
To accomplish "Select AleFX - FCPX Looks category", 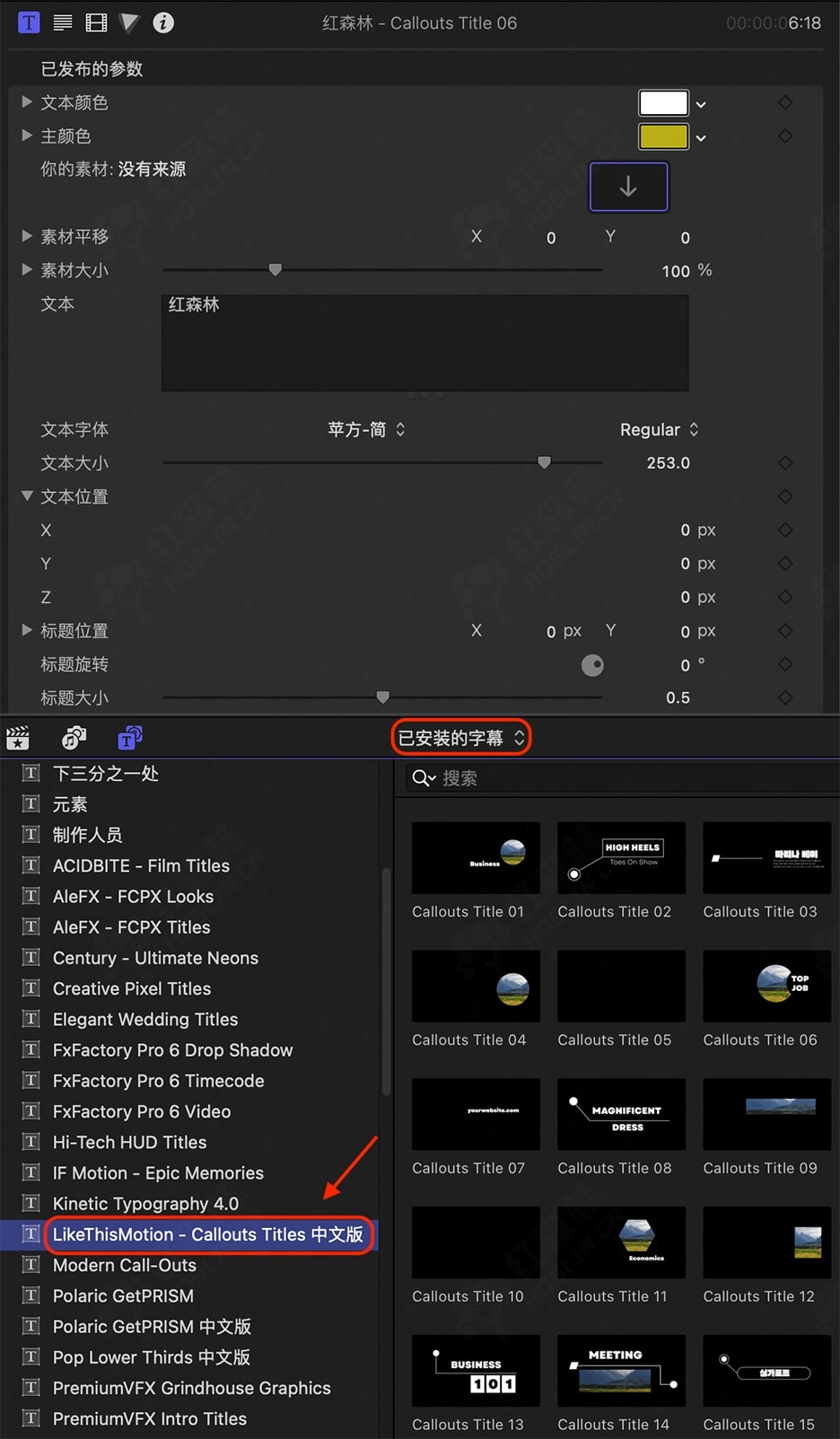I will (133, 896).
